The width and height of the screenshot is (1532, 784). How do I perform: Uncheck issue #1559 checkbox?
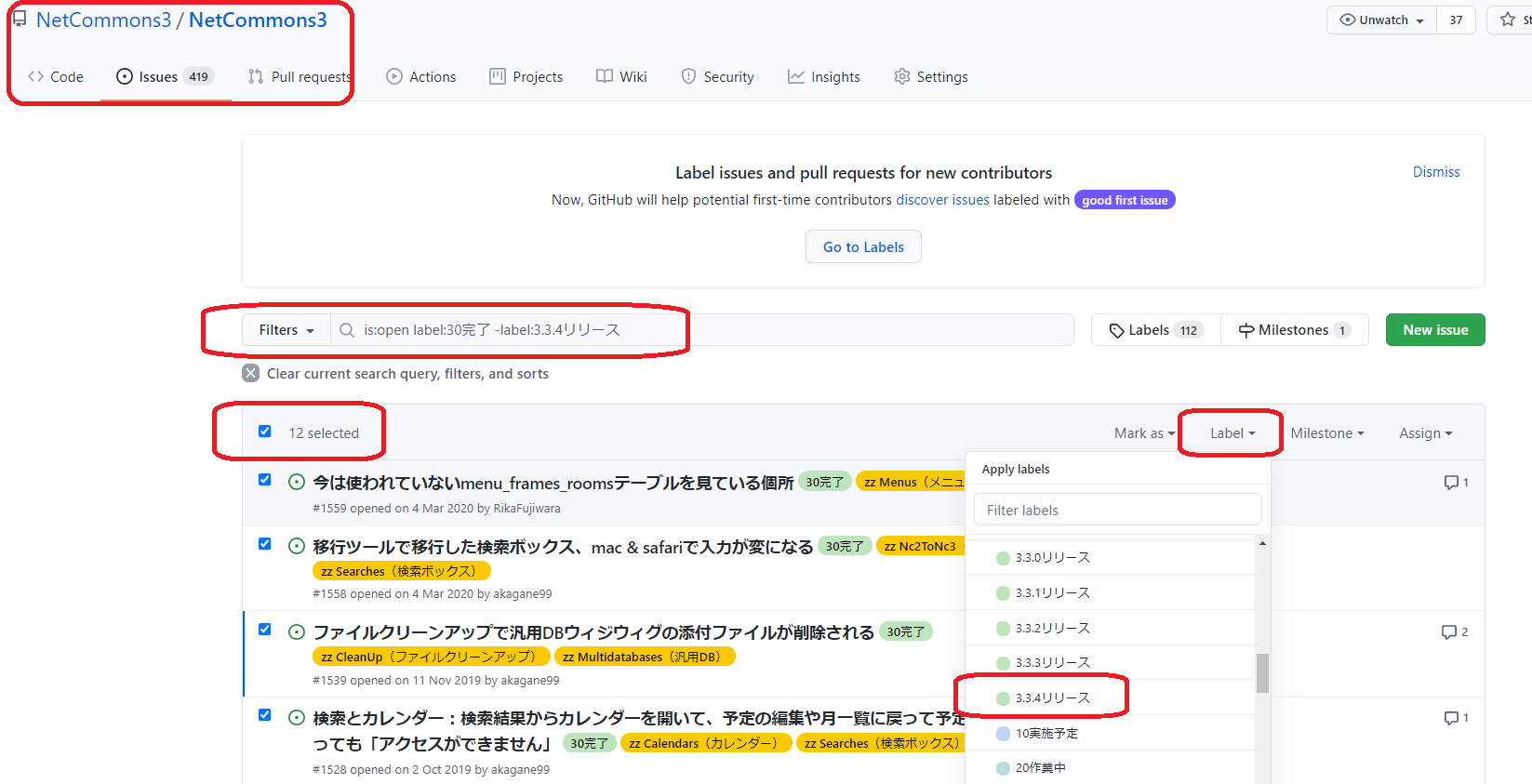[x=265, y=480]
